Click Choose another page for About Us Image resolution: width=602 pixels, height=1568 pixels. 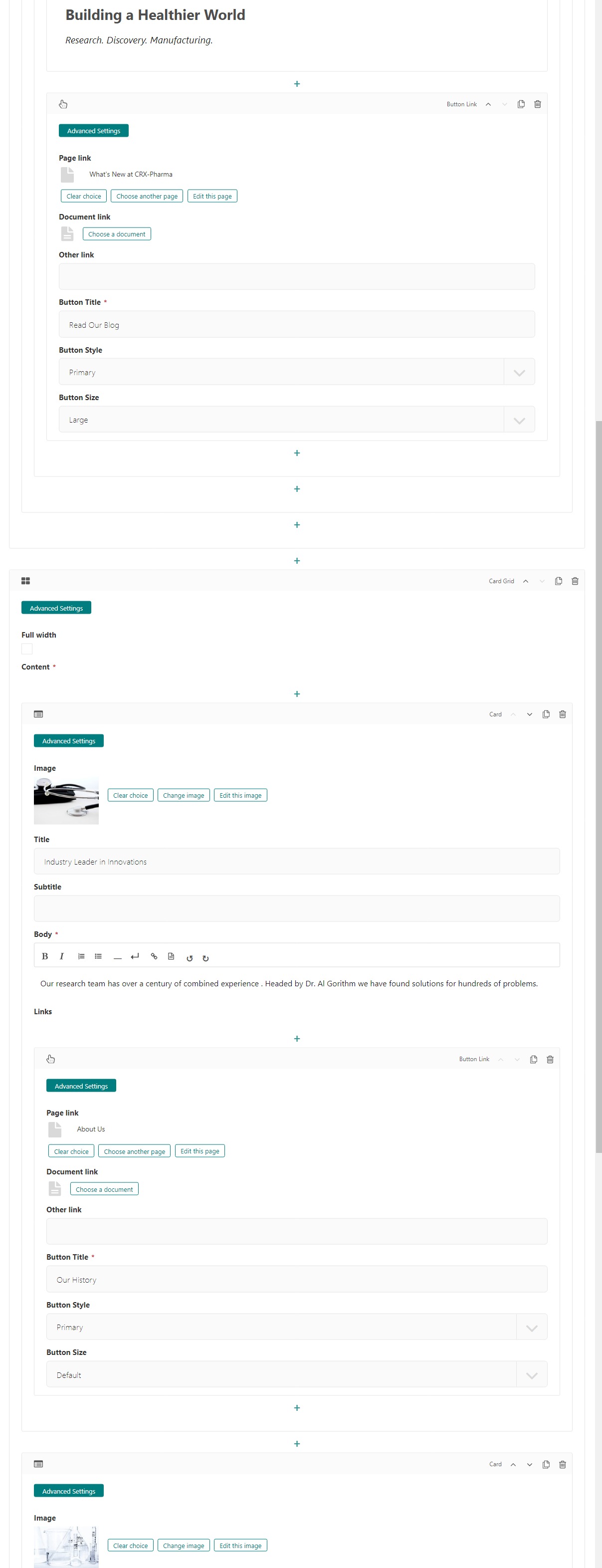click(134, 1151)
